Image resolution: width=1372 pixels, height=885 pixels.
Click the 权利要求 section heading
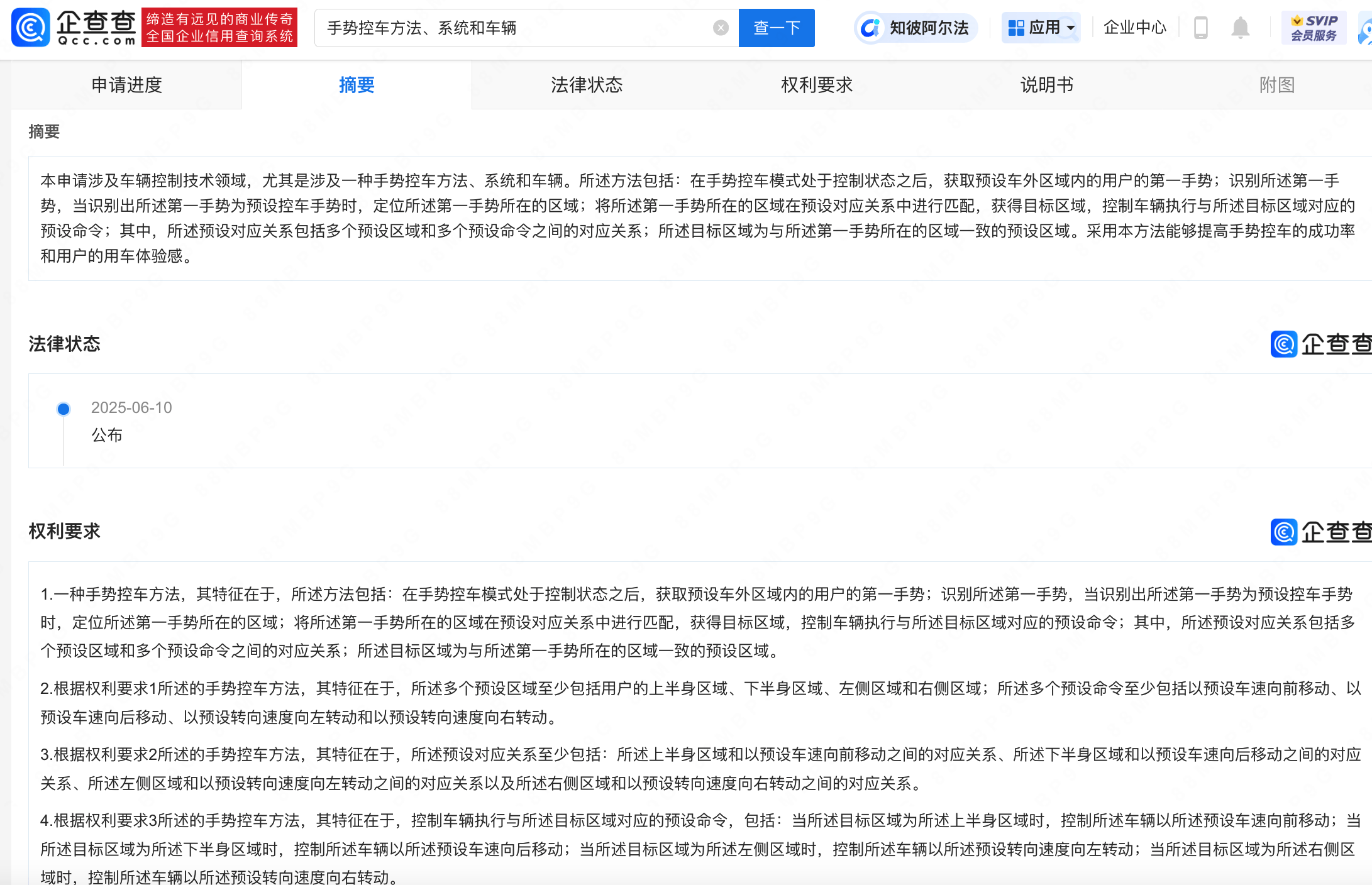(64, 531)
